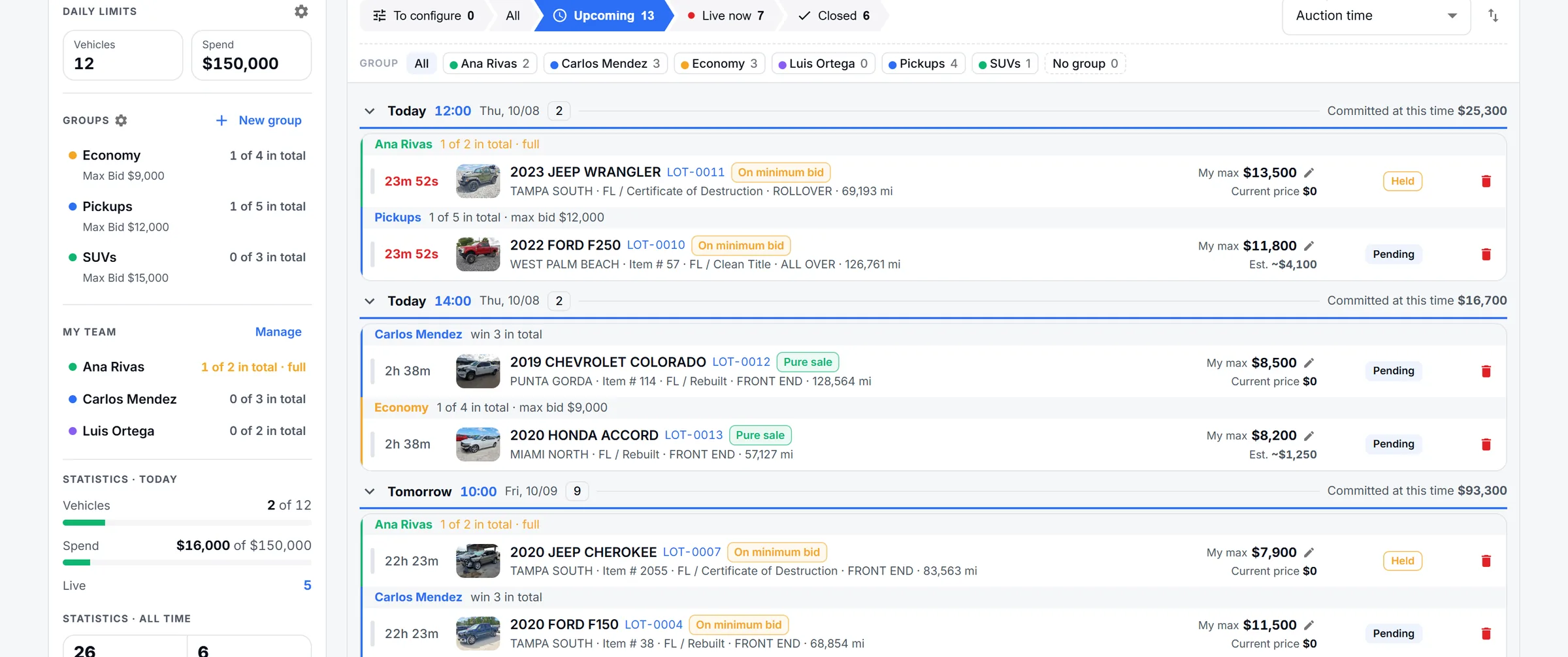1568x657 pixels.
Task: Collapse the Tomorrow 10:00 section
Action: point(370,491)
